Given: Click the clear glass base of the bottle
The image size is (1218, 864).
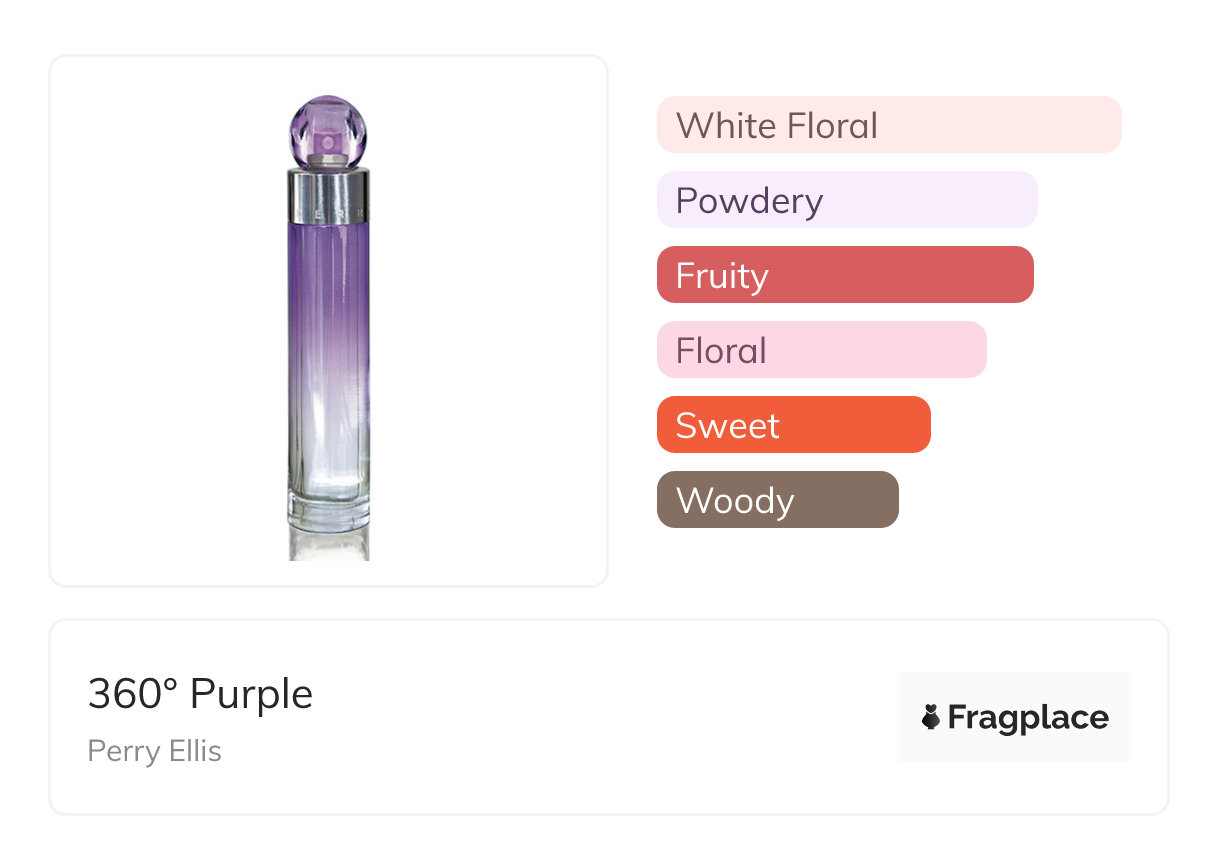Looking at the screenshot, I should click(x=328, y=505).
